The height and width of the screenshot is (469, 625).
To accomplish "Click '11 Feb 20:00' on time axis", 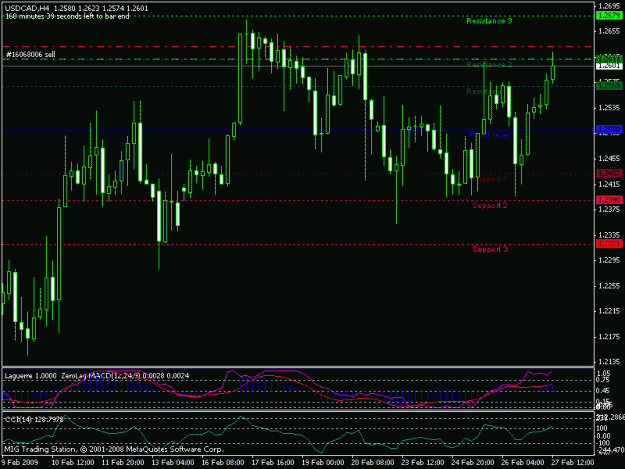I will [123, 463].
